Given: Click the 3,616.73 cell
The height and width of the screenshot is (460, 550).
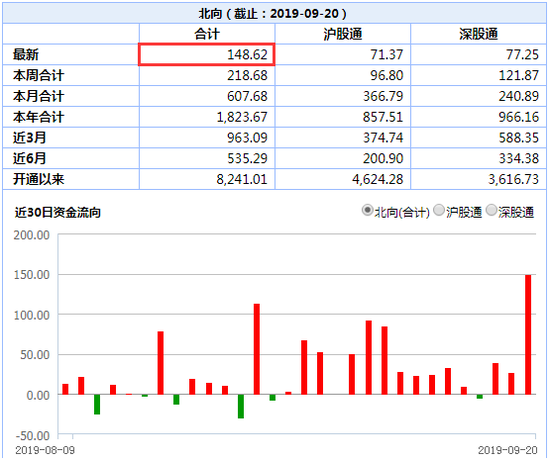Looking at the screenshot, I should pos(478,179).
